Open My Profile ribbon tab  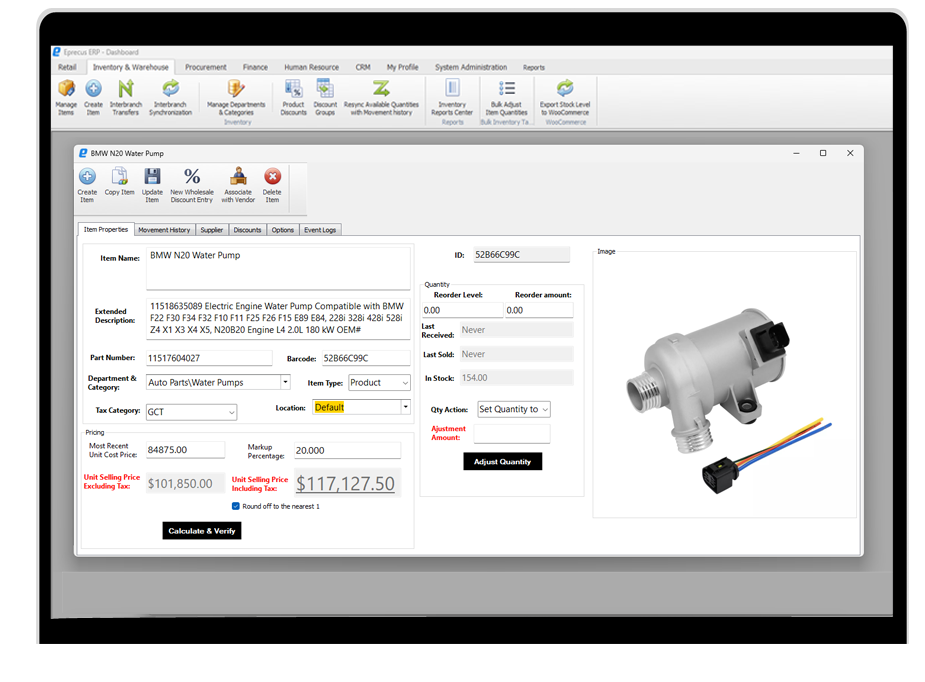click(x=402, y=67)
